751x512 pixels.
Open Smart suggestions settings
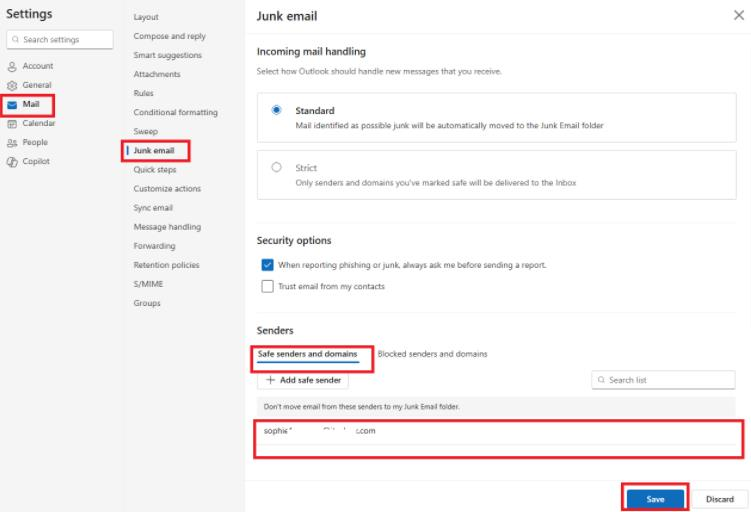coord(168,55)
